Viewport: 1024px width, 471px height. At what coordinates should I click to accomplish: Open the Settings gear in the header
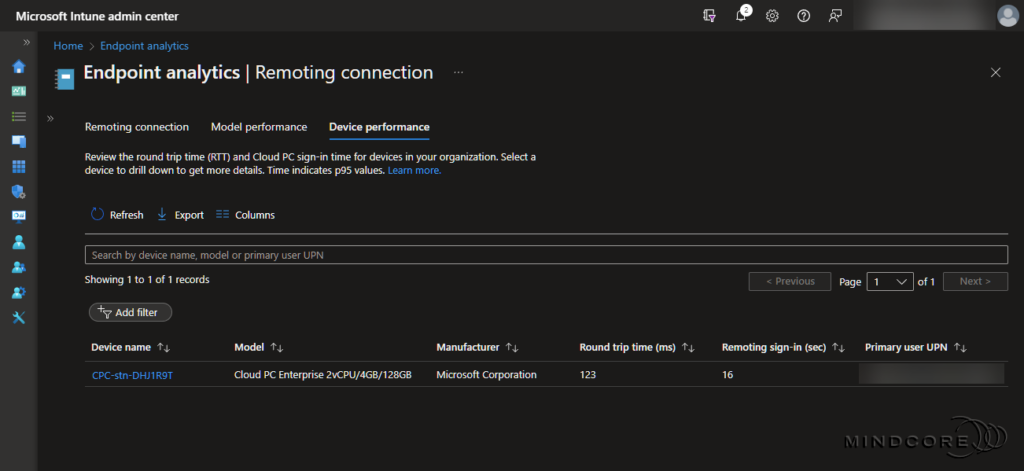pos(772,16)
